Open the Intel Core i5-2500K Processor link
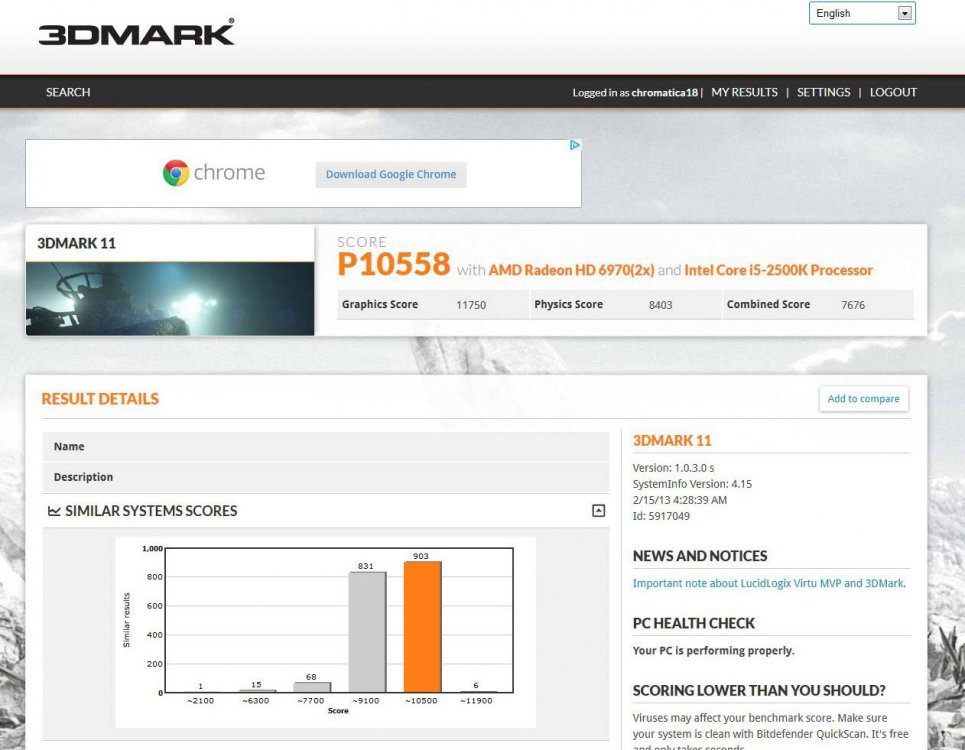This screenshot has width=965, height=750. click(778, 270)
